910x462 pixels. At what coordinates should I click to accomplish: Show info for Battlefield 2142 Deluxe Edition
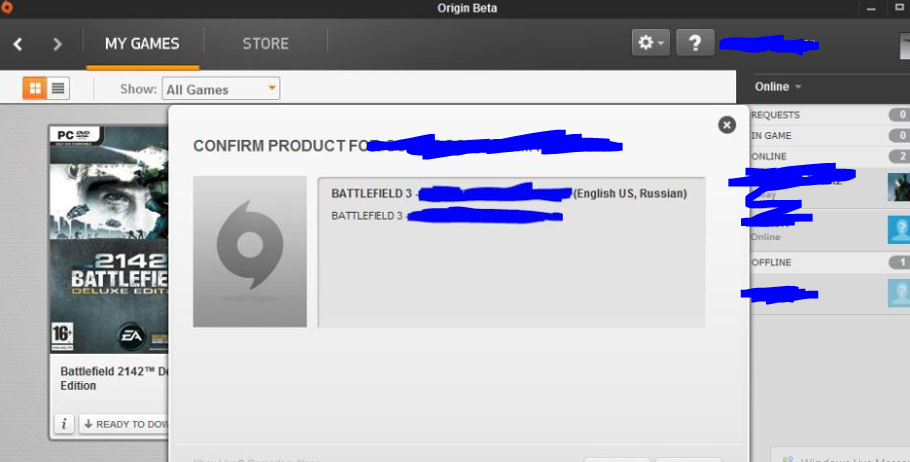pyautogui.click(x=64, y=424)
